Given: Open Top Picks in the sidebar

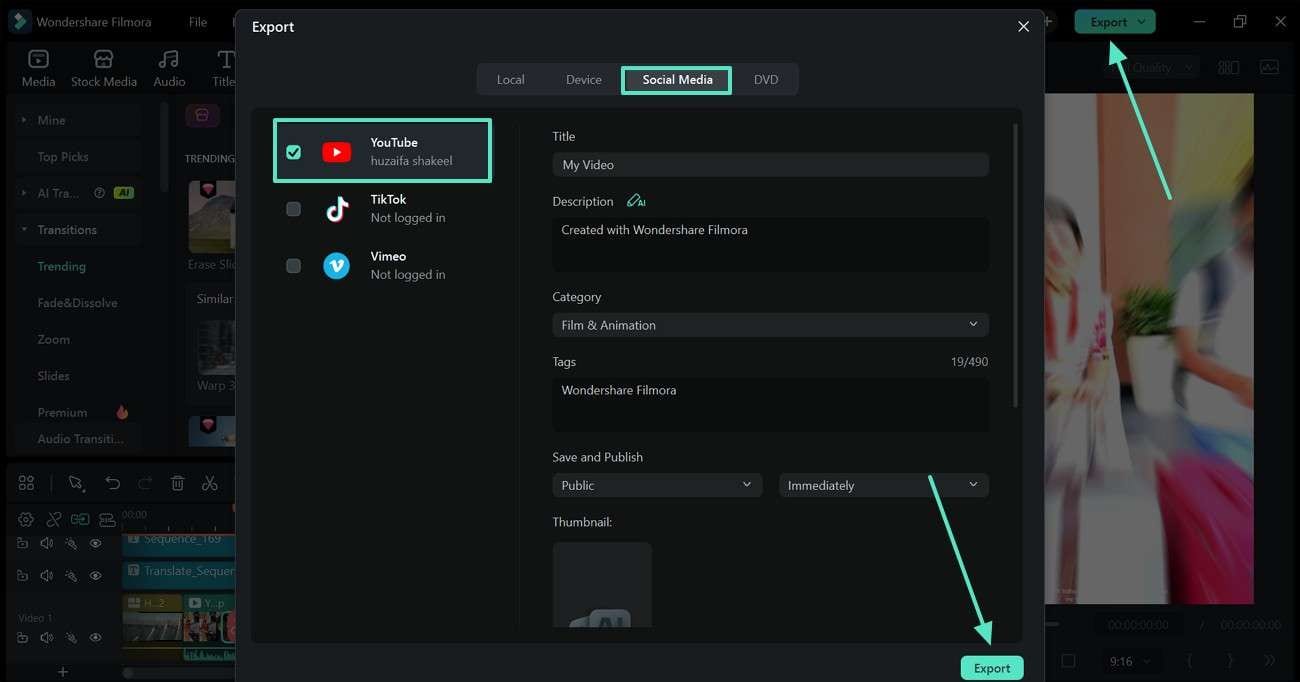Looking at the screenshot, I should [63, 157].
